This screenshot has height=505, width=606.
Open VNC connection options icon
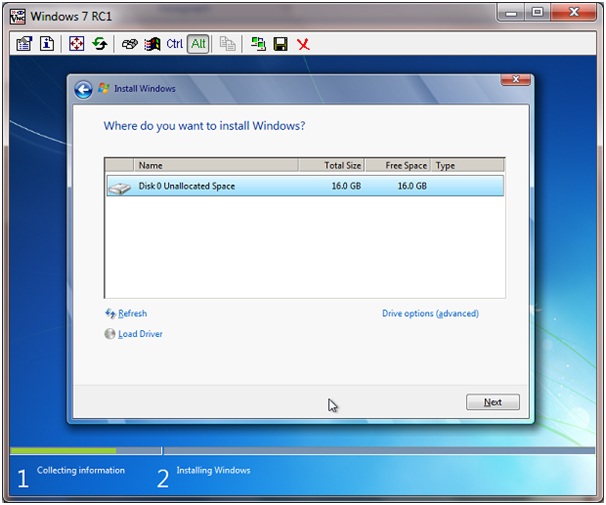(24, 44)
